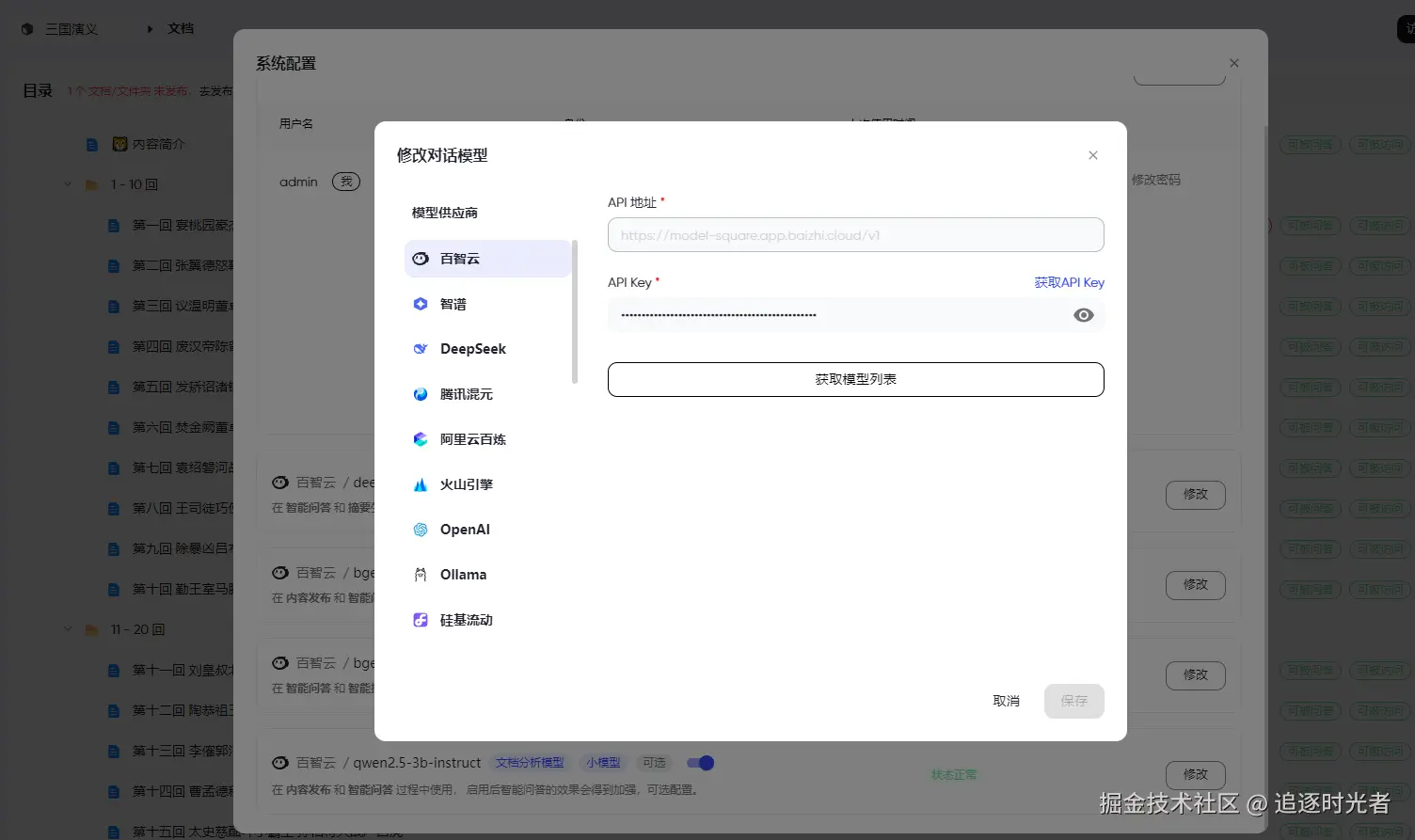Image resolution: width=1415 pixels, height=840 pixels.
Task: Select 火山引擎 provider label
Action: tap(467, 484)
